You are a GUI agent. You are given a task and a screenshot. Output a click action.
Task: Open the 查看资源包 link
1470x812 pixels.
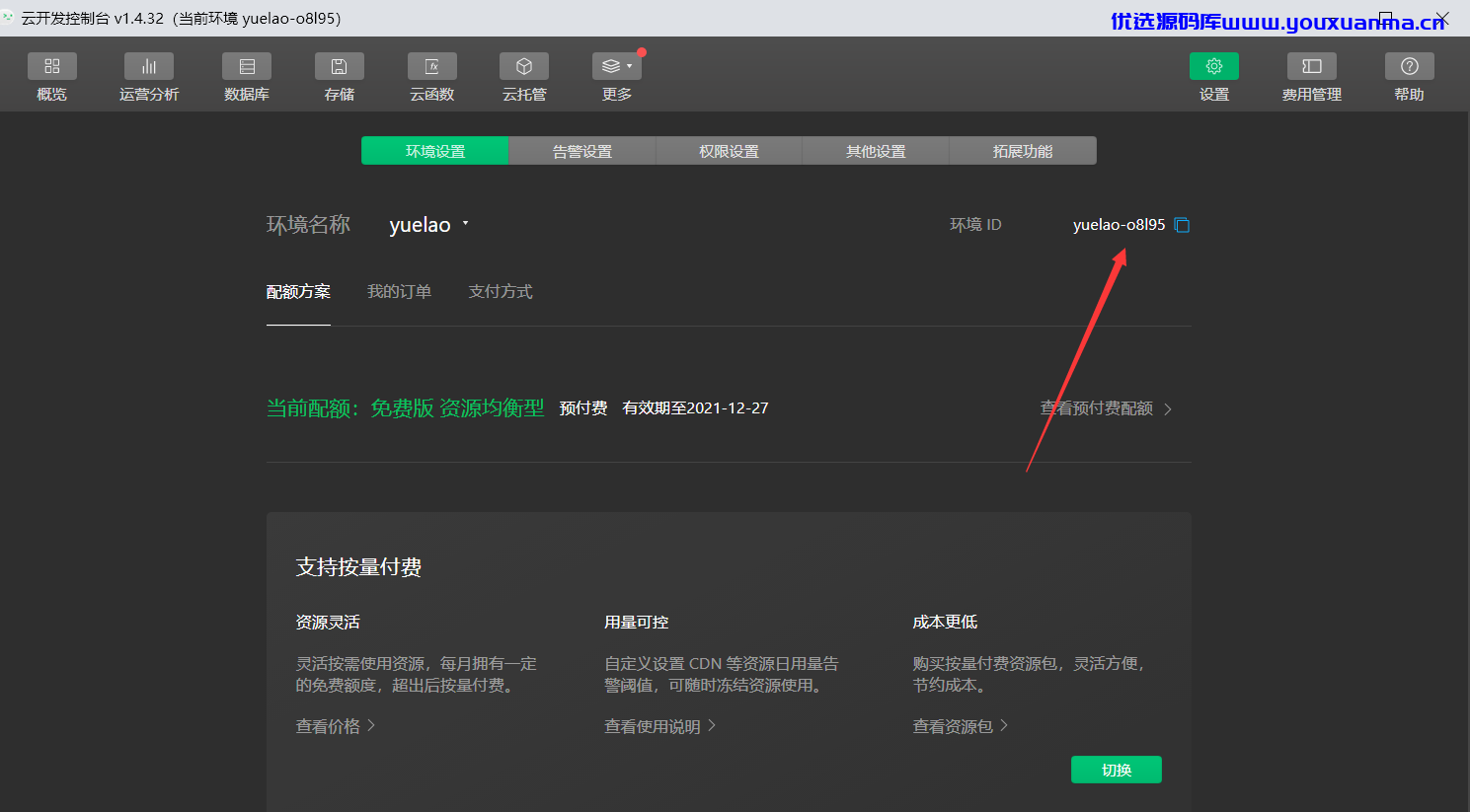[961, 726]
